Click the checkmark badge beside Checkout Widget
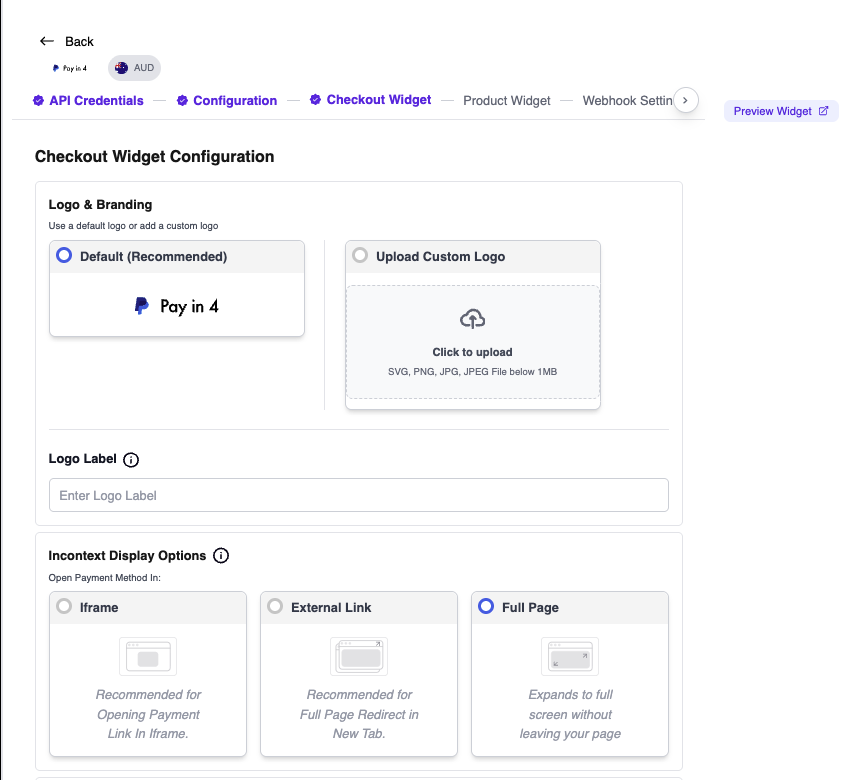844x780 pixels. coord(315,100)
